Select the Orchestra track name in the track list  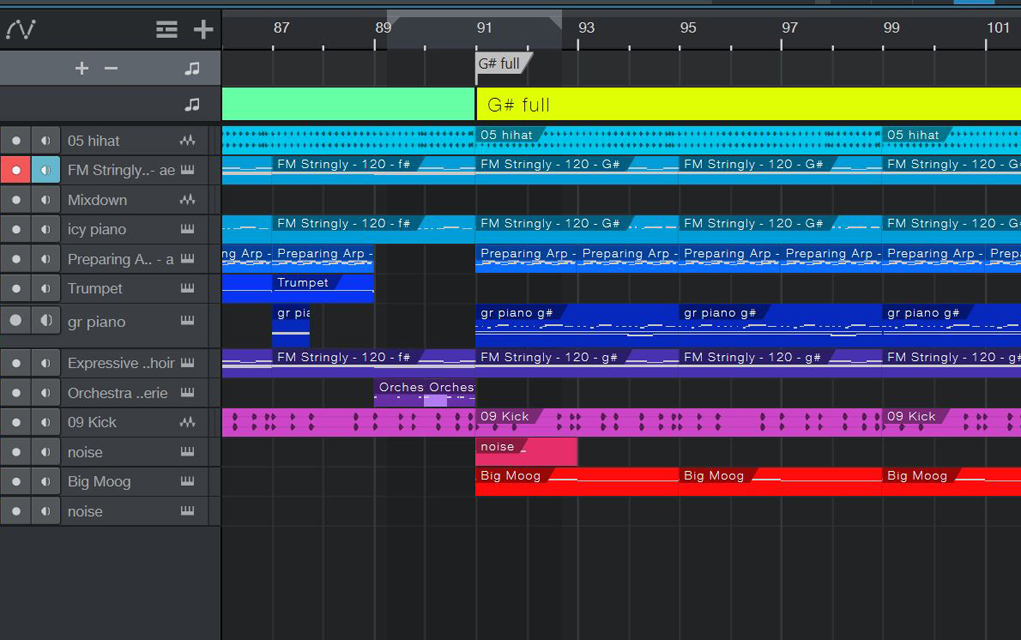pyautogui.click(x=117, y=393)
